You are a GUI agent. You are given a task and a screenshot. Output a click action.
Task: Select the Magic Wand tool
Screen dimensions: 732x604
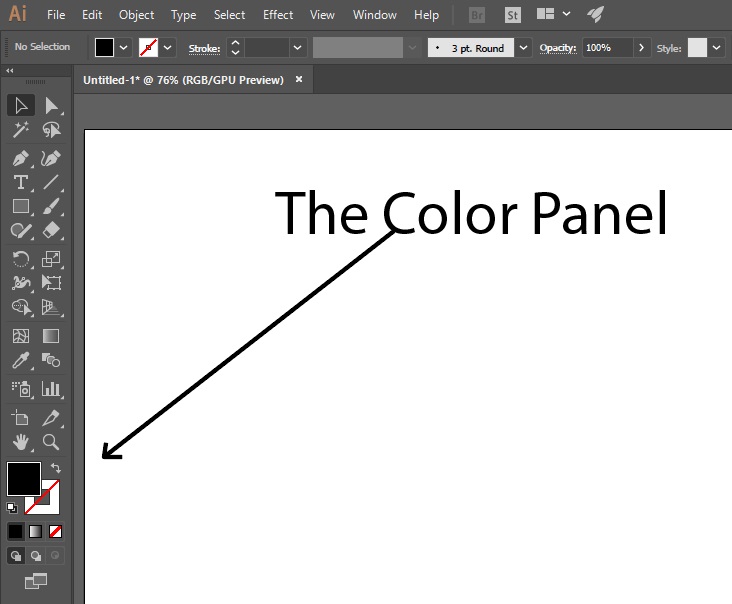click(20, 130)
